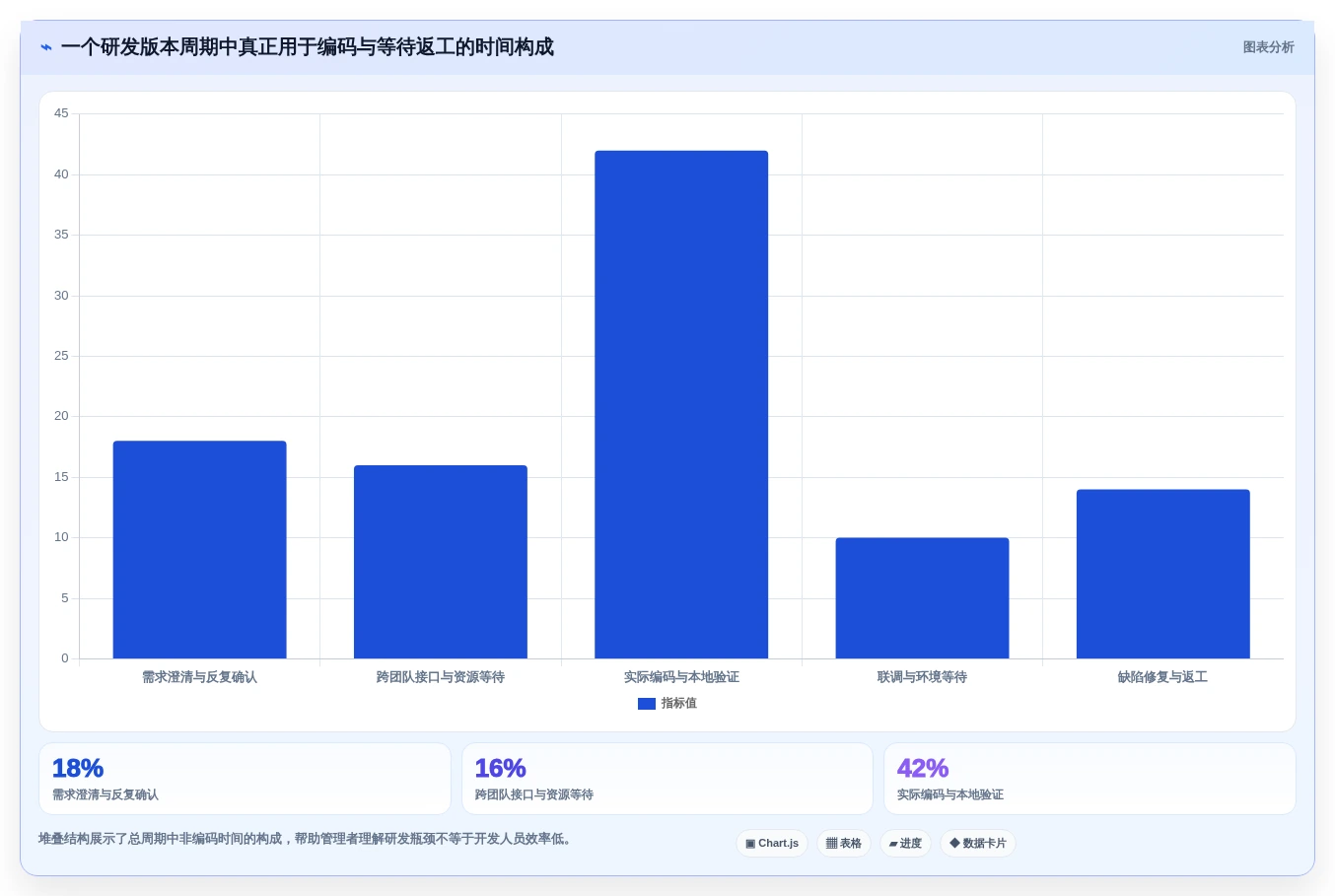Click x-axis label 联调与环境等待
The height and width of the screenshot is (896, 1335).
(x=922, y=677)
